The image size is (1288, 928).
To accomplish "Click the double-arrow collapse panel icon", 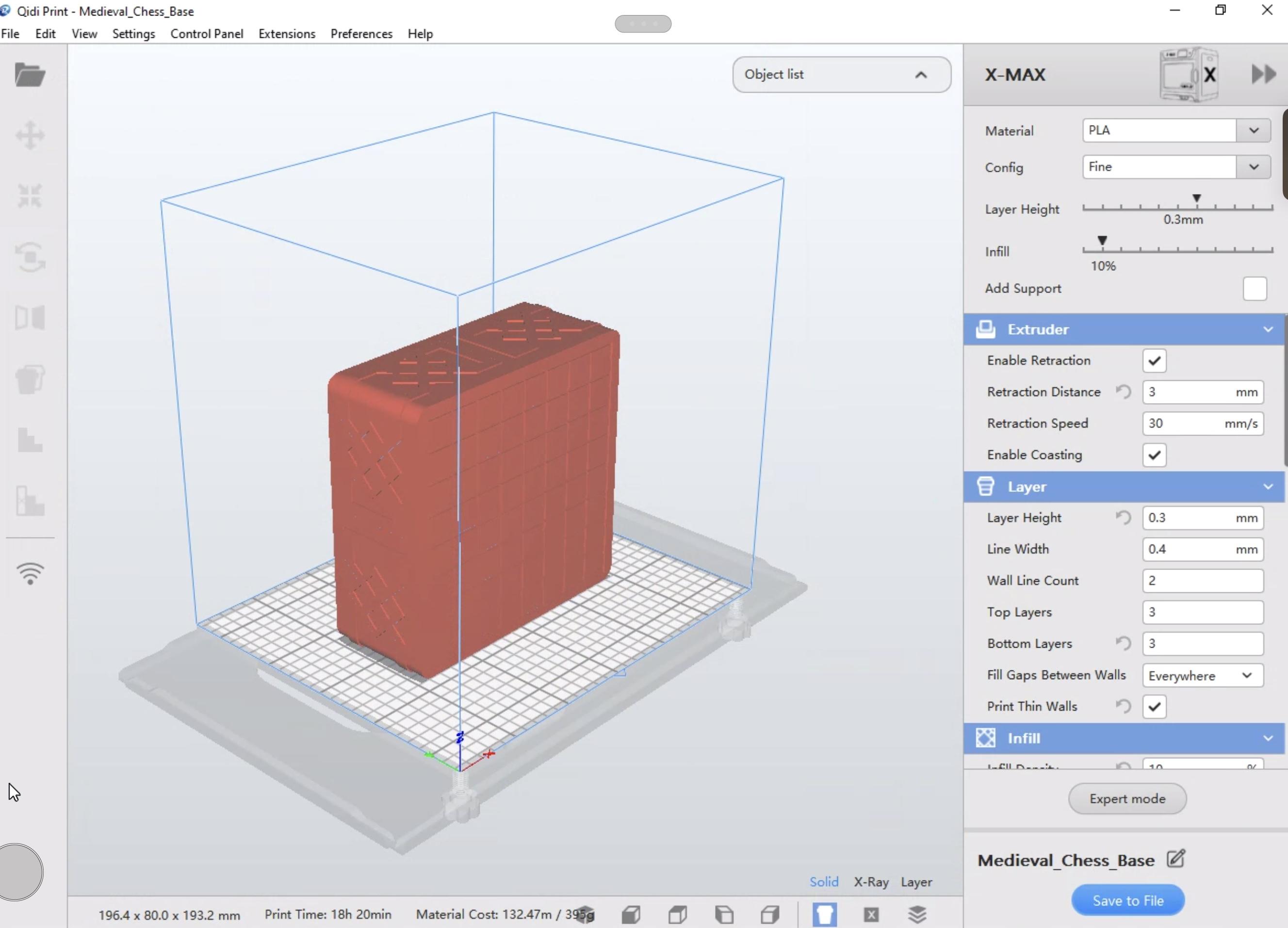I will pyautogui.click(x=1264, y=74).
